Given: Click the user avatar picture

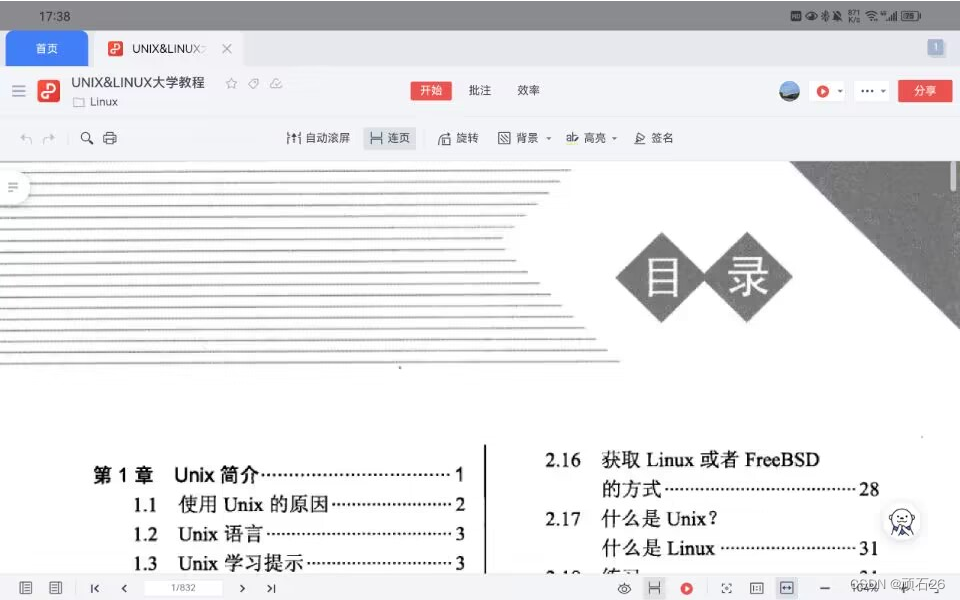Looking at the screenshot, I should coord(789,91).
